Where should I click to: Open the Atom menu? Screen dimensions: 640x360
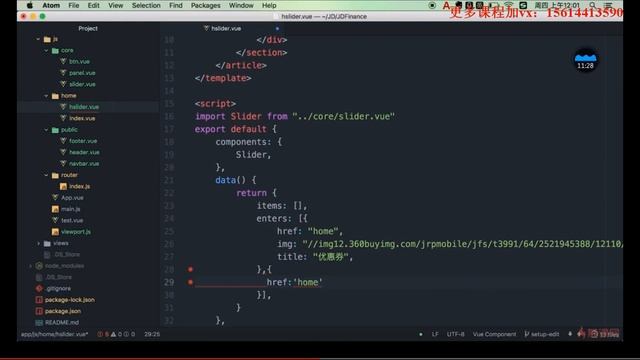51,5
